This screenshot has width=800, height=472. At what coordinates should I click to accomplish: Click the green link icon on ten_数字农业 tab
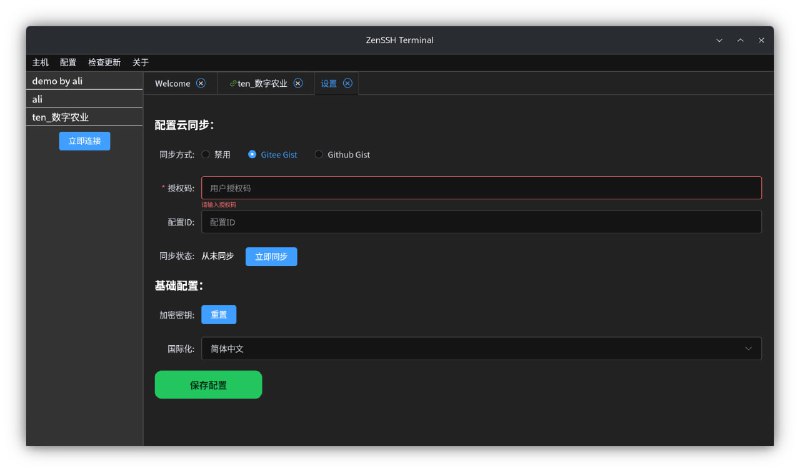point(233,83)
